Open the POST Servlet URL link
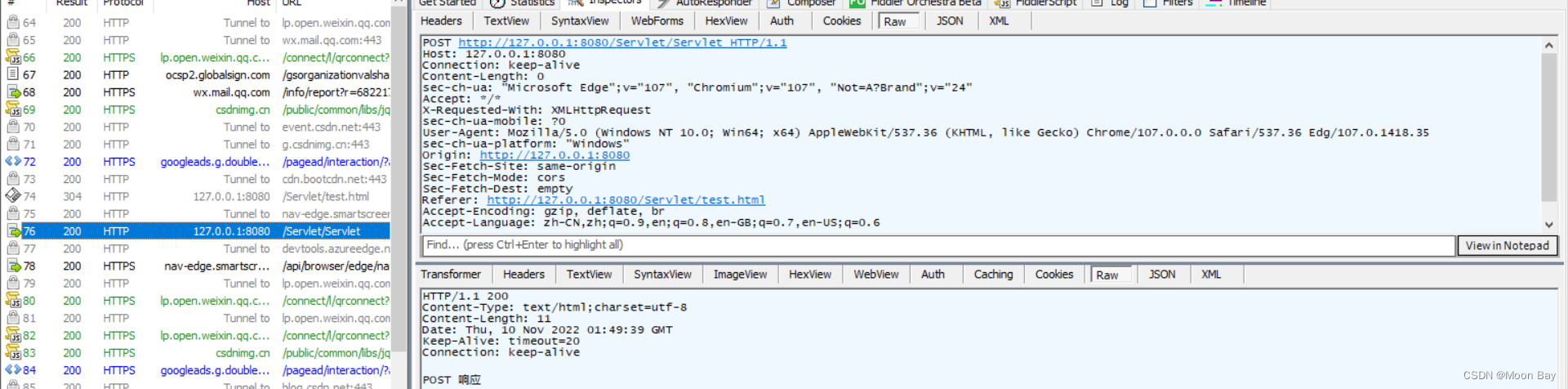This screenshot has height=389, width=1568. [622, 42]
